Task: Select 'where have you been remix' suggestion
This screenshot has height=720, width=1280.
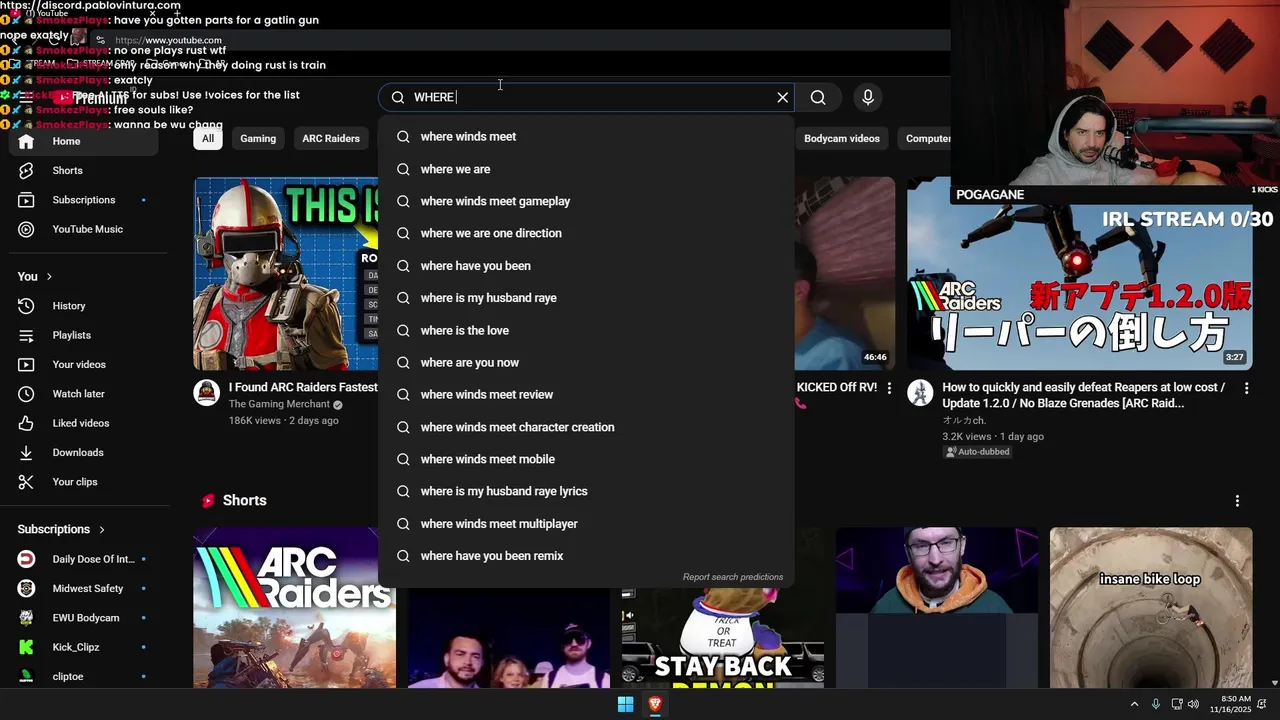Action: [x=586, y=556]
